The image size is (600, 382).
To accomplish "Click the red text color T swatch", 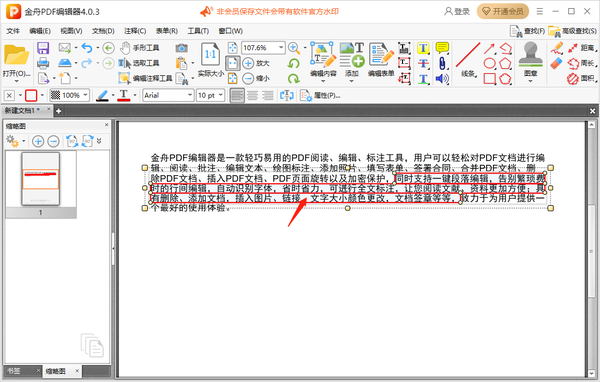I will [x=124, y=95].
